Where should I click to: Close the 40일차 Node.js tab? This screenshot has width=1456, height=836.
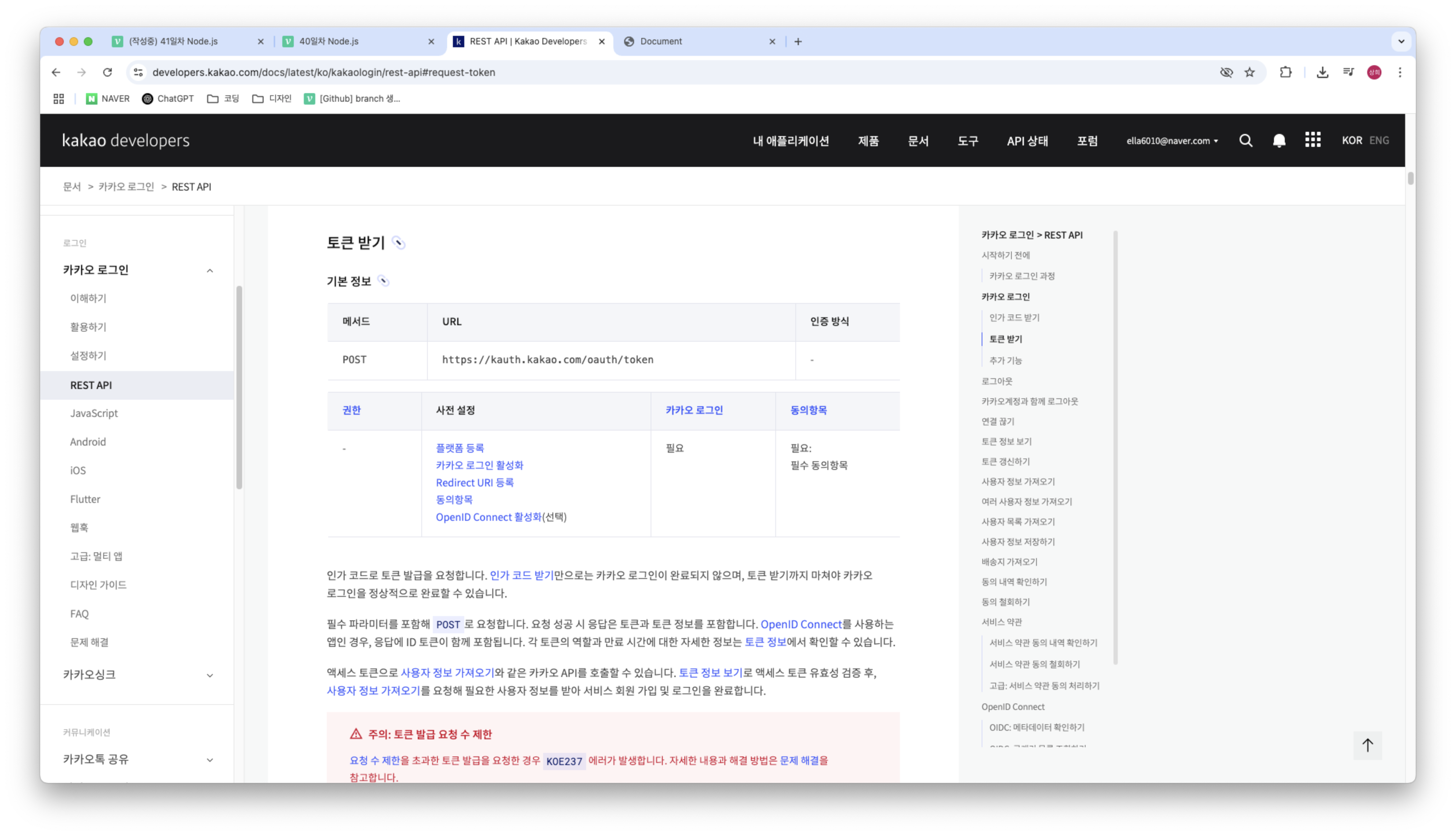(431, 41)
